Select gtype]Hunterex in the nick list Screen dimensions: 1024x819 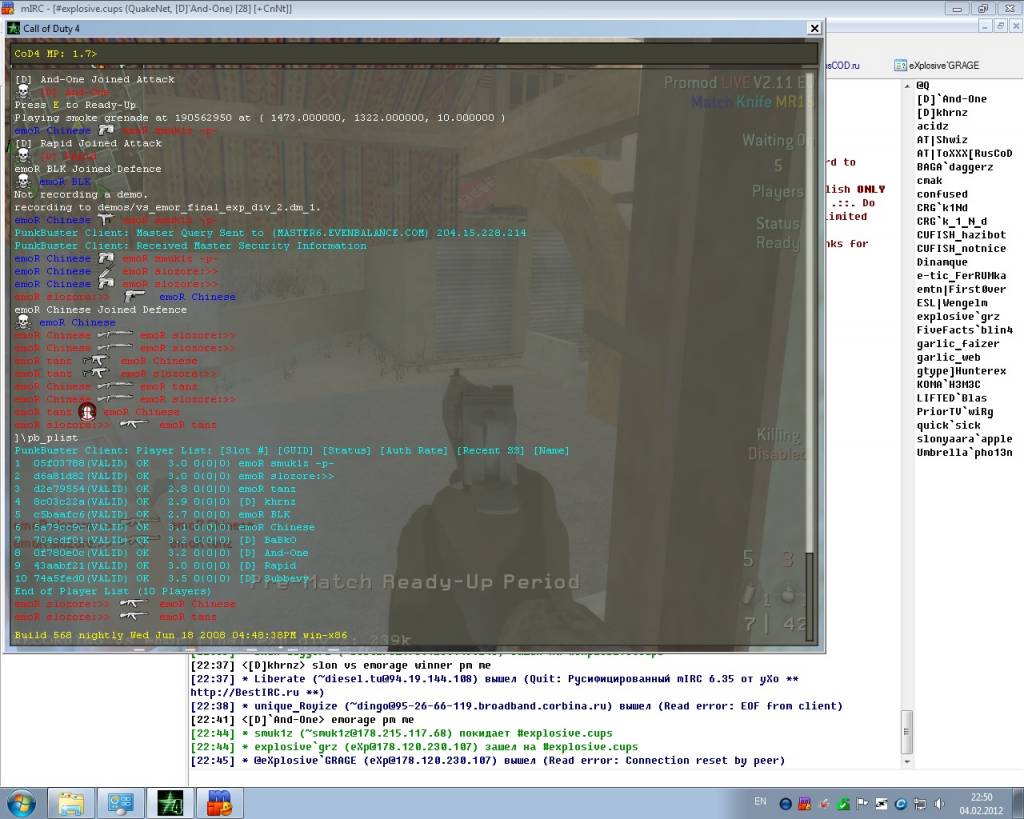coord(961,371)
